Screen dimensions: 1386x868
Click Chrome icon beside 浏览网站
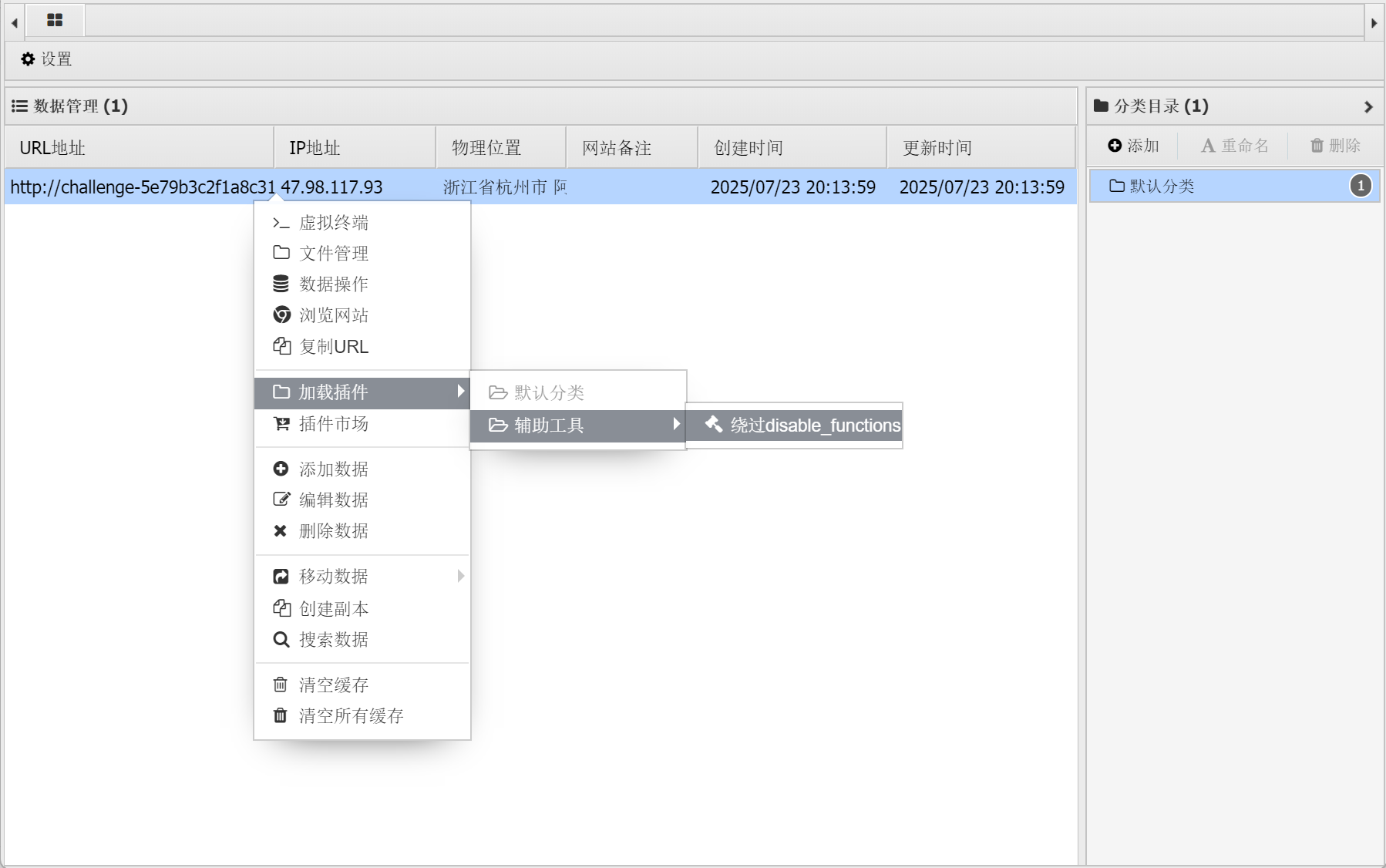(281, 315)
